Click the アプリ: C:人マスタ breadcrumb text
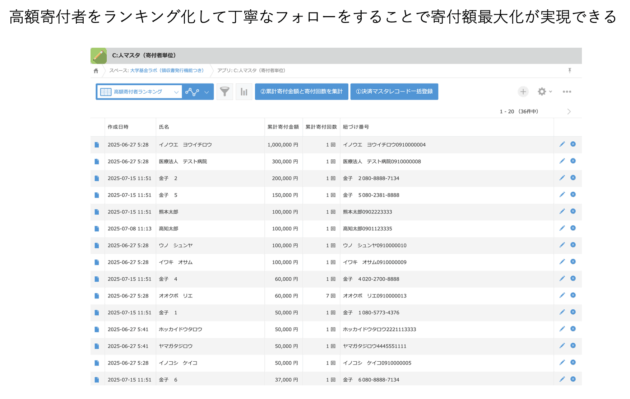 pos(251,70)
